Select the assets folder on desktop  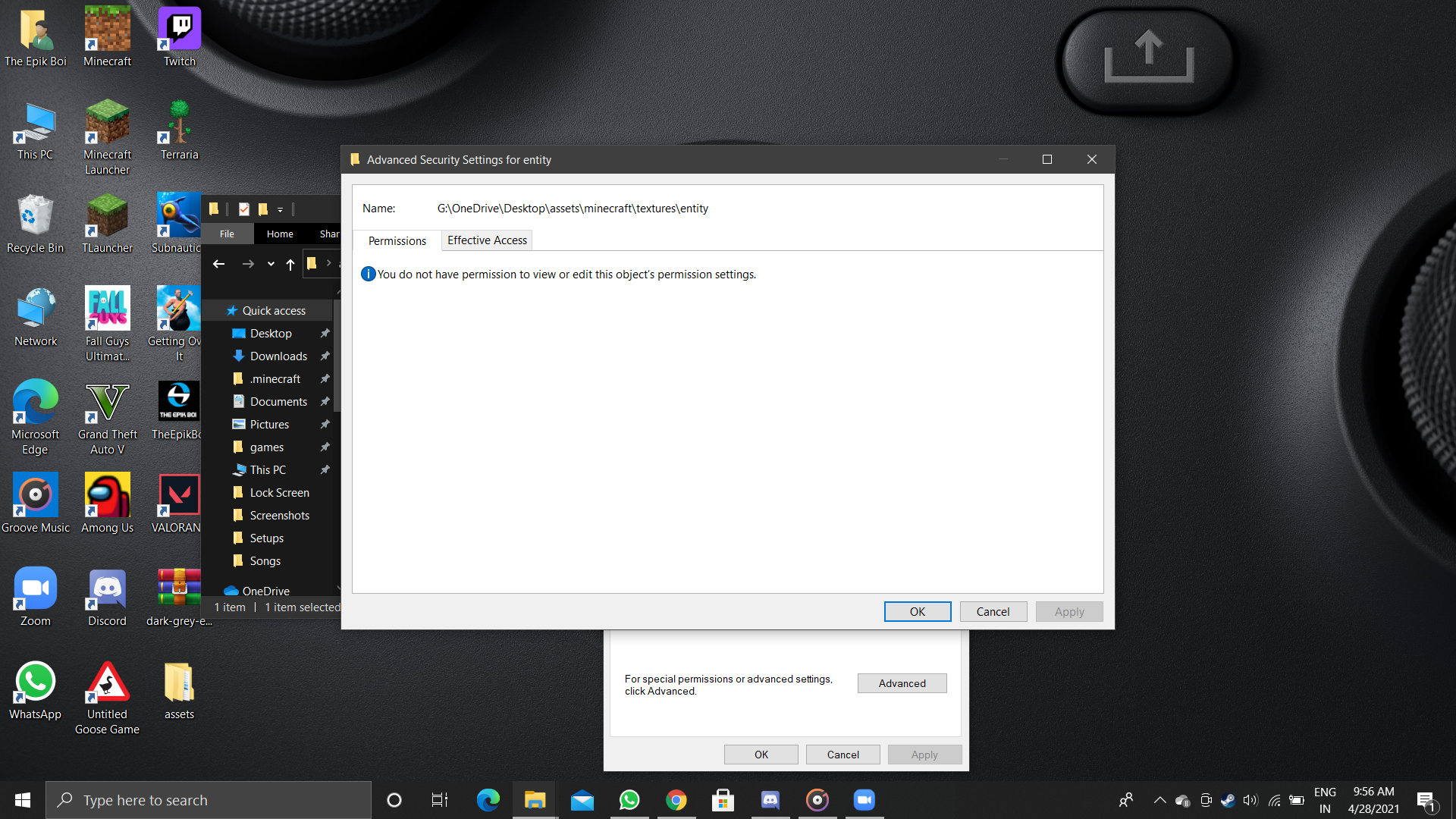pyautogui.click(x=180, y=689)
